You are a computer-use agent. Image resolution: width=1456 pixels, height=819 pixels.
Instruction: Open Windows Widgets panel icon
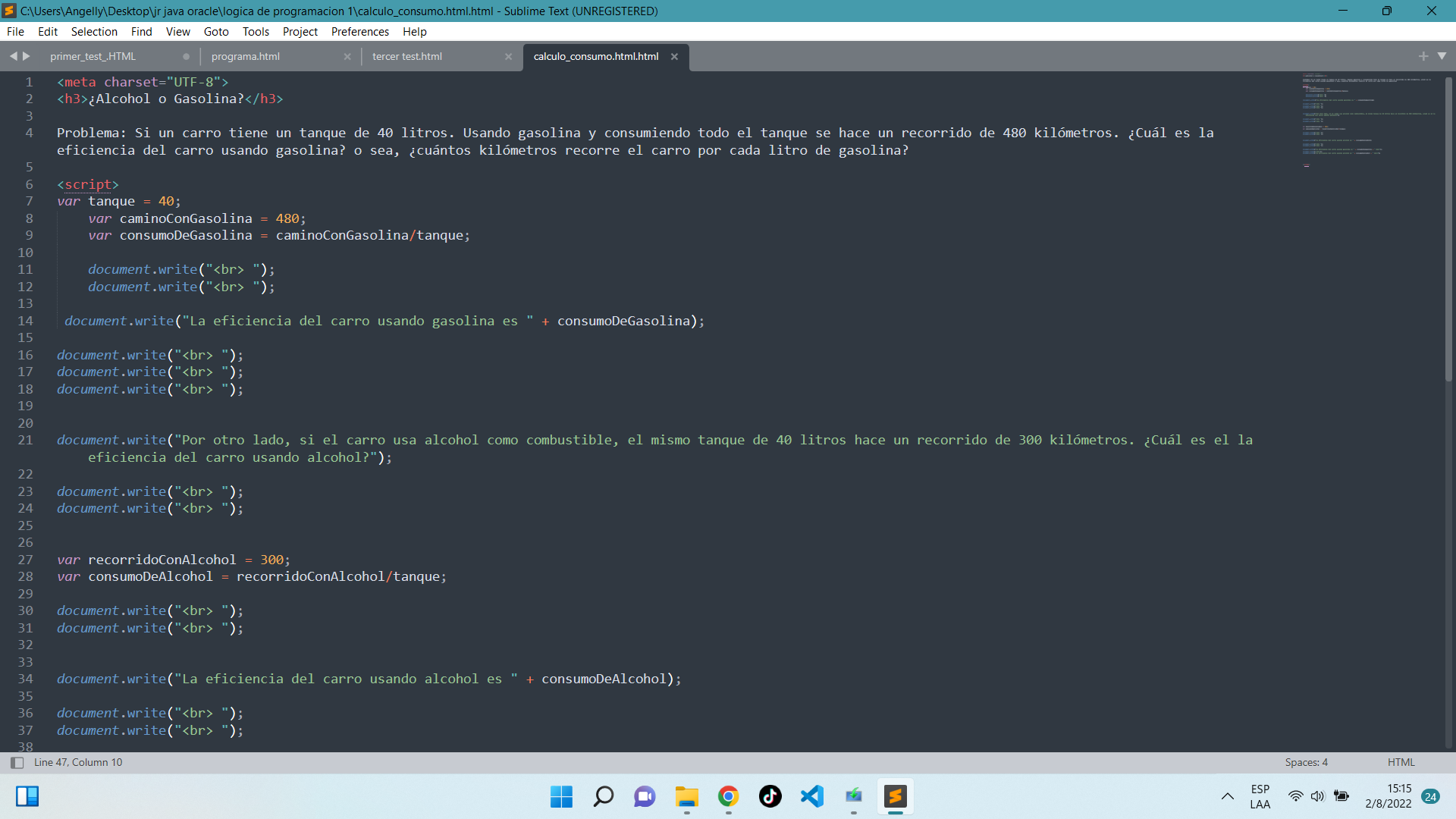tap(27, 796)
